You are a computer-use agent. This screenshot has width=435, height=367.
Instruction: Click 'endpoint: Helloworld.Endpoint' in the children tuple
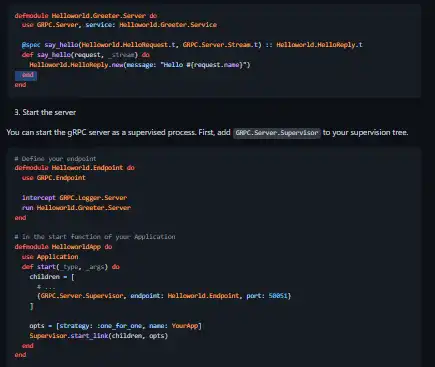point(185,296)
